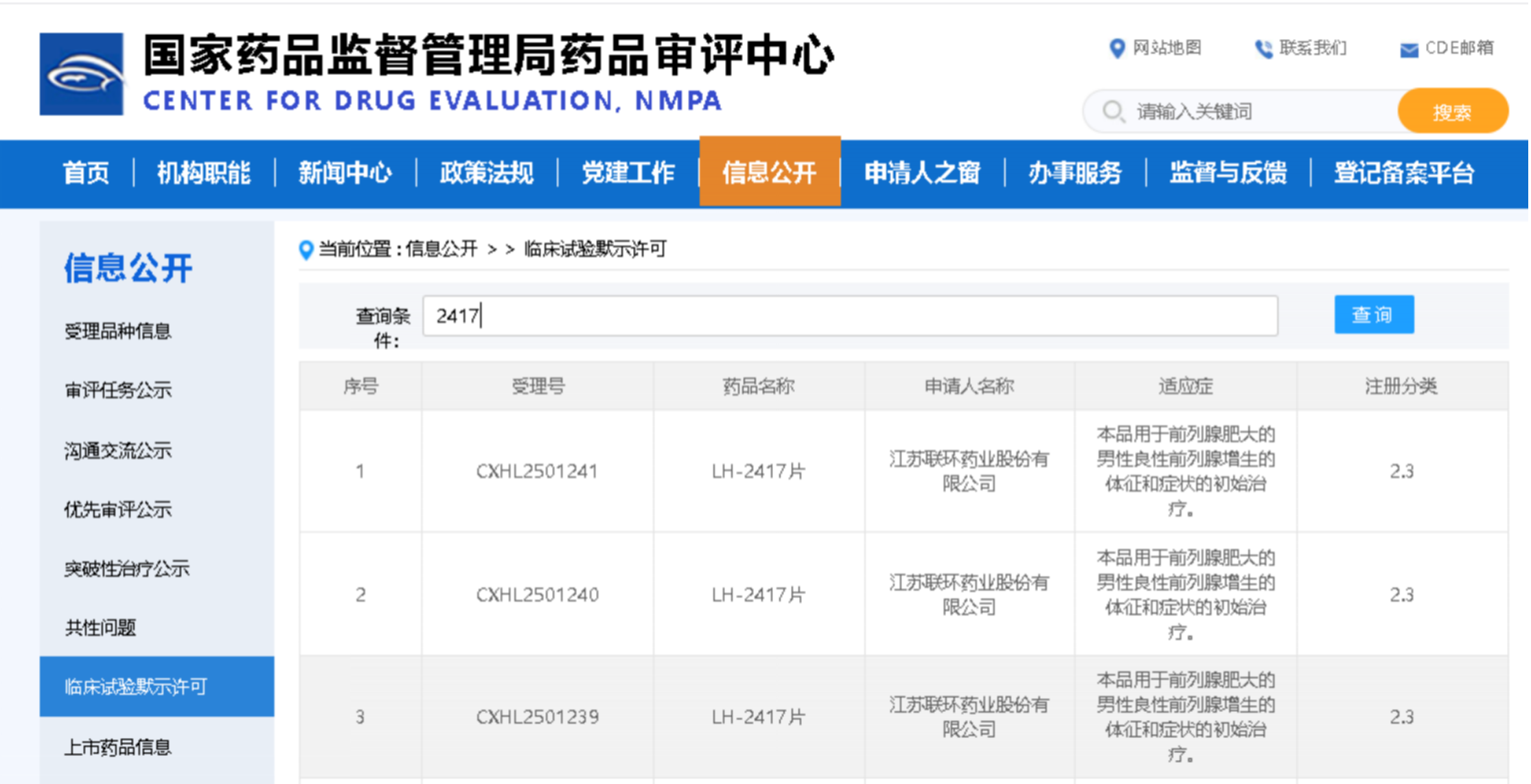Click the contact us phone icon
The height and width of the screenshot is (784, 1531).
(1263, 49)
